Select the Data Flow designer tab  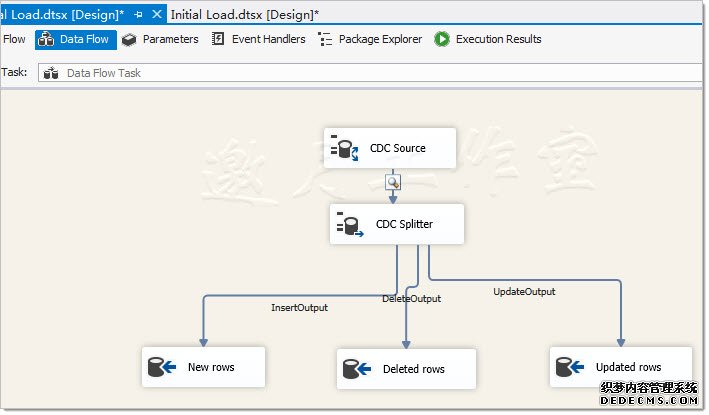76,39
